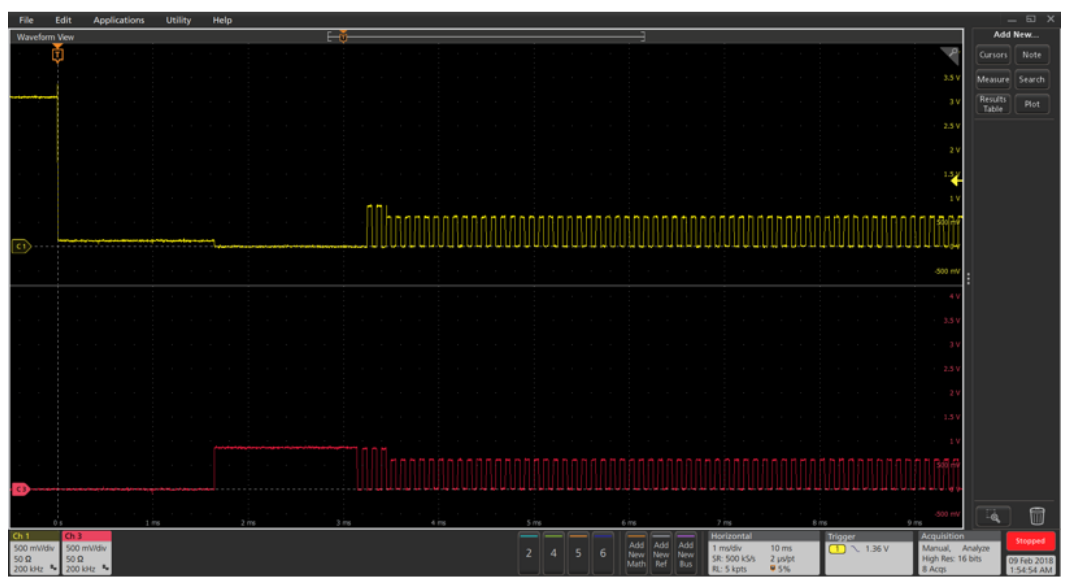
Task: Open the Applications menu
Action: [118, 20]
